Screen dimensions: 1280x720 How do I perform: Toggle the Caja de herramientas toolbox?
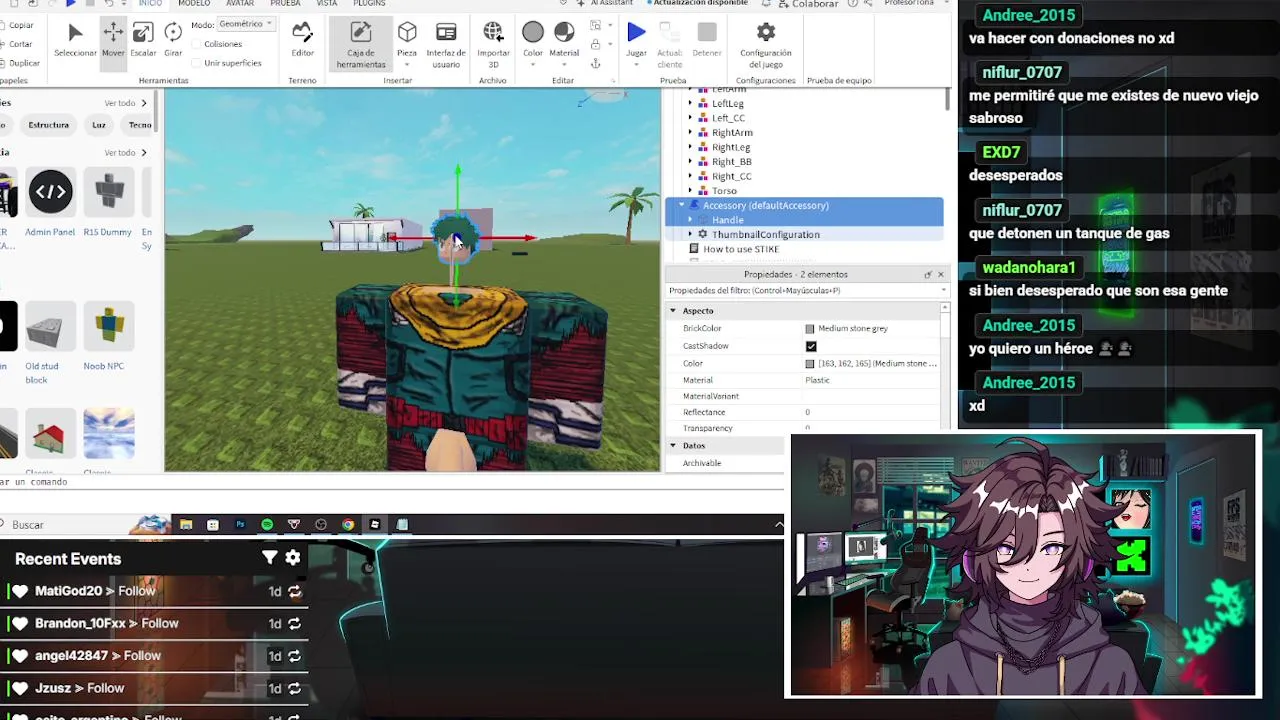point(361,45)
